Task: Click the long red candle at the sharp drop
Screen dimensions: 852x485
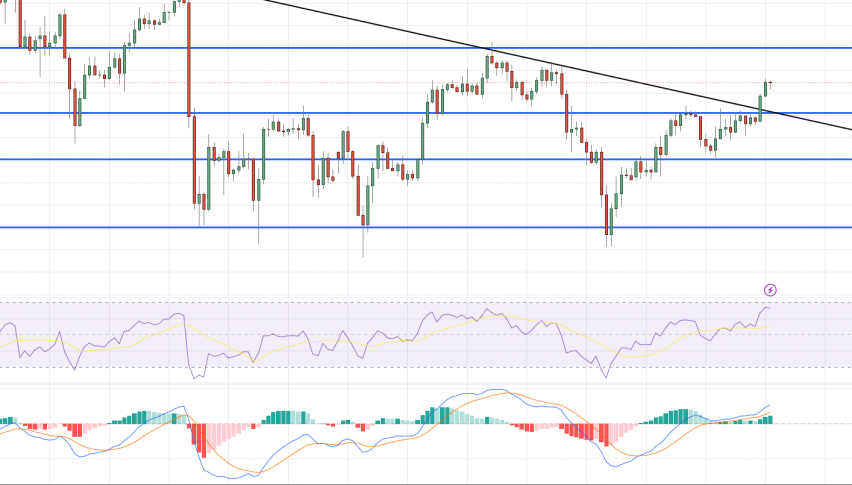Action: tap(189, 59)
